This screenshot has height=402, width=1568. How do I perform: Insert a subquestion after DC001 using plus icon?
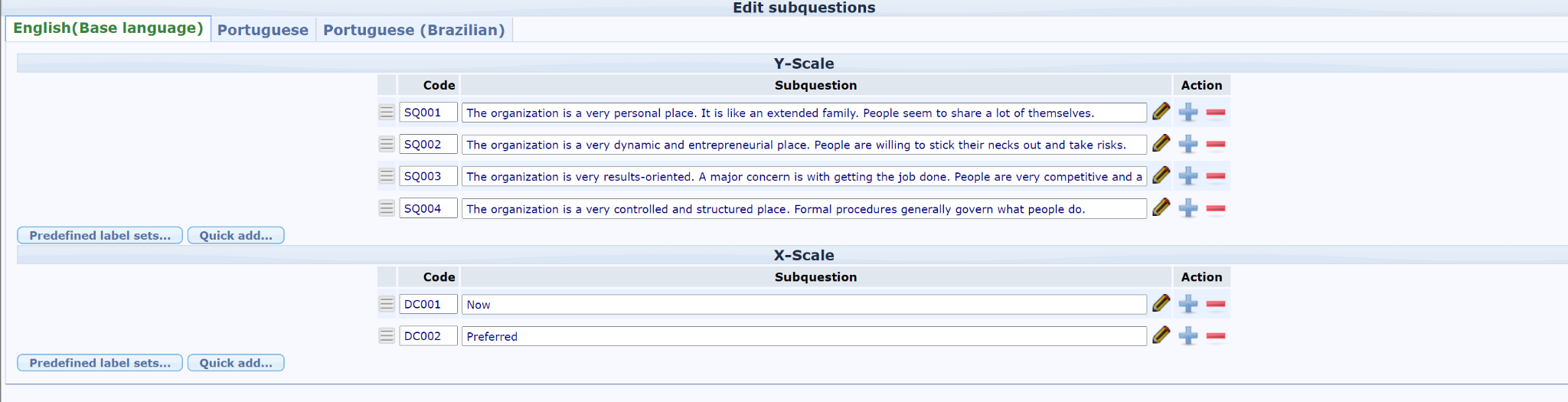pyautogui.click(x=1188, y=304)
